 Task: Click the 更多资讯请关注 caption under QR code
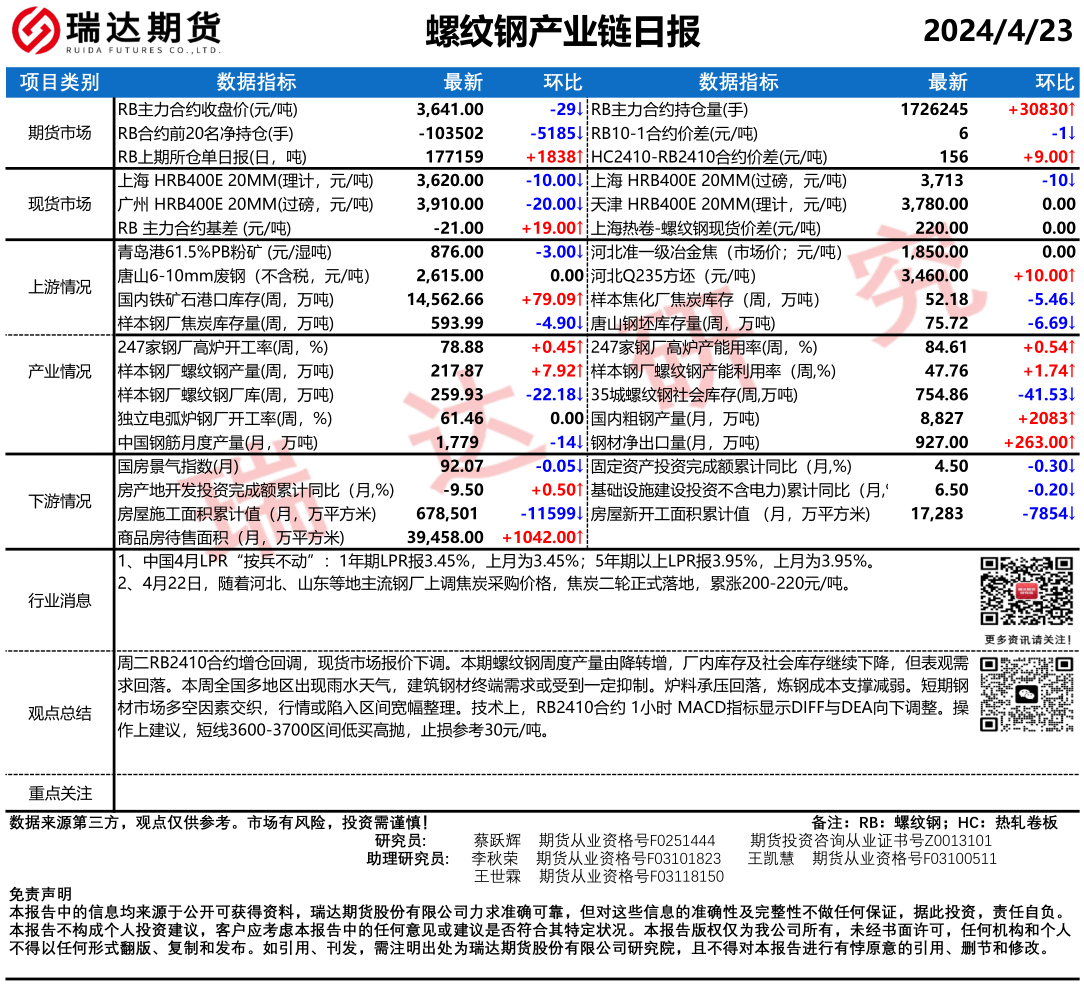(1027, 639)
